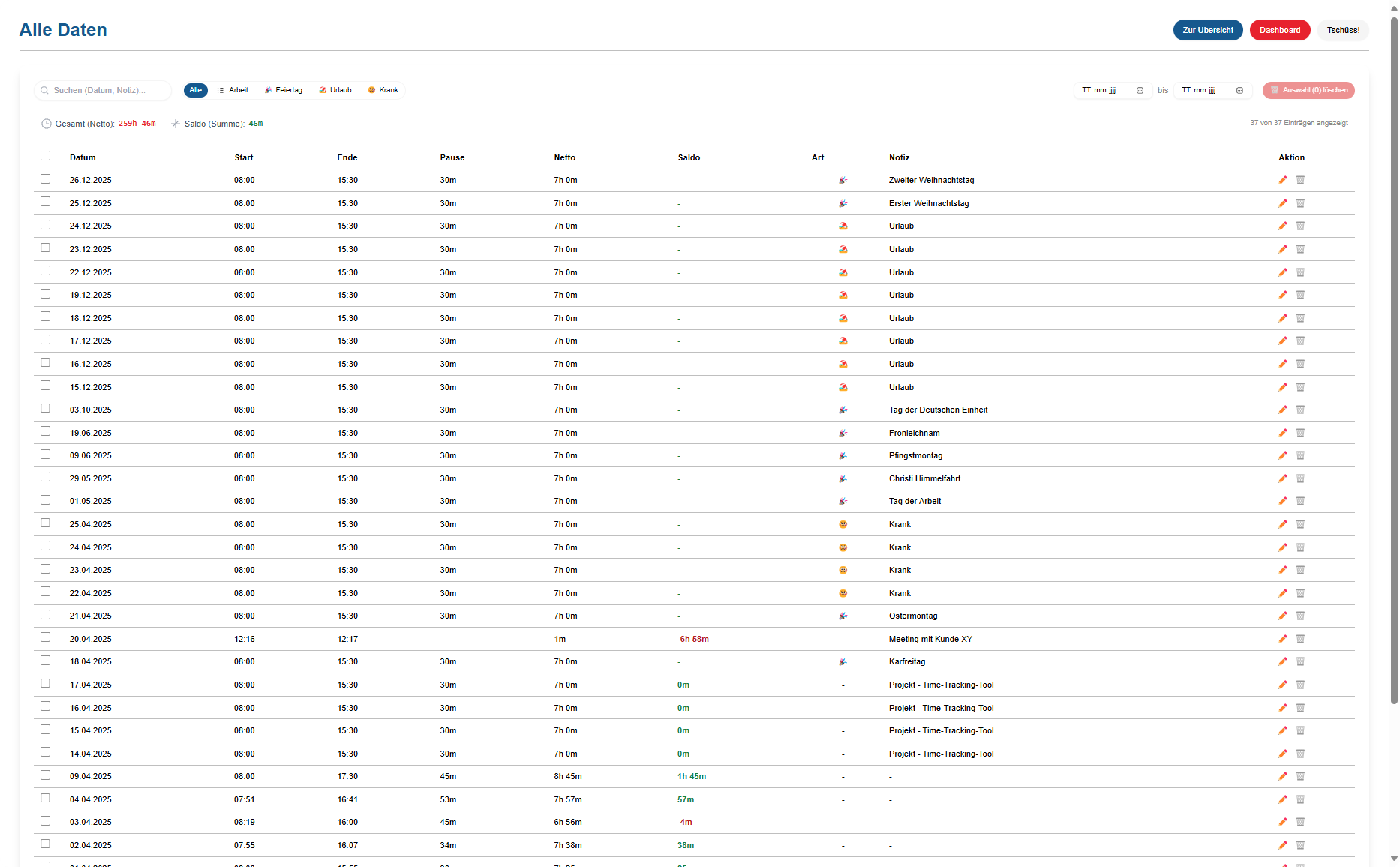This screenshot has width=1400, height=867.
Task: Mark the 14.04.2025 row checkbox
Action: pyautogui.click(x=45, y=752)
